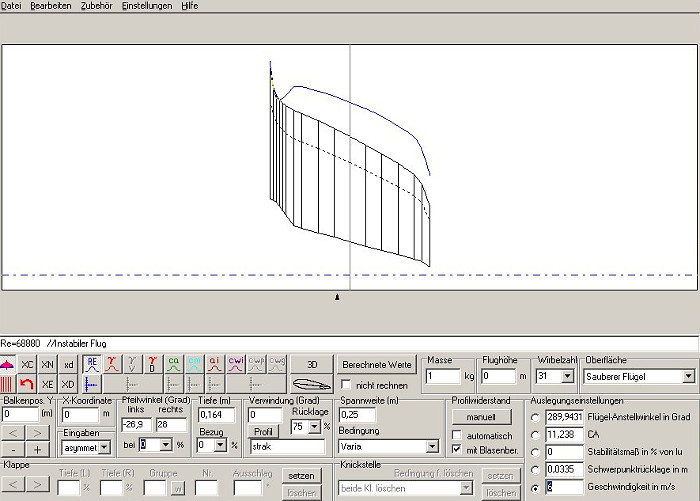Select the RE distribution curve icon
This screenshot has width=700, height=501.
tap(91, 364)
